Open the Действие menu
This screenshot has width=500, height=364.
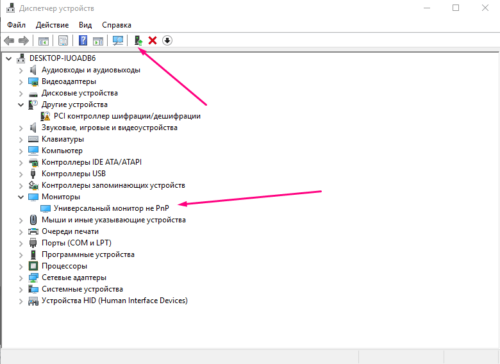(52, 25)
